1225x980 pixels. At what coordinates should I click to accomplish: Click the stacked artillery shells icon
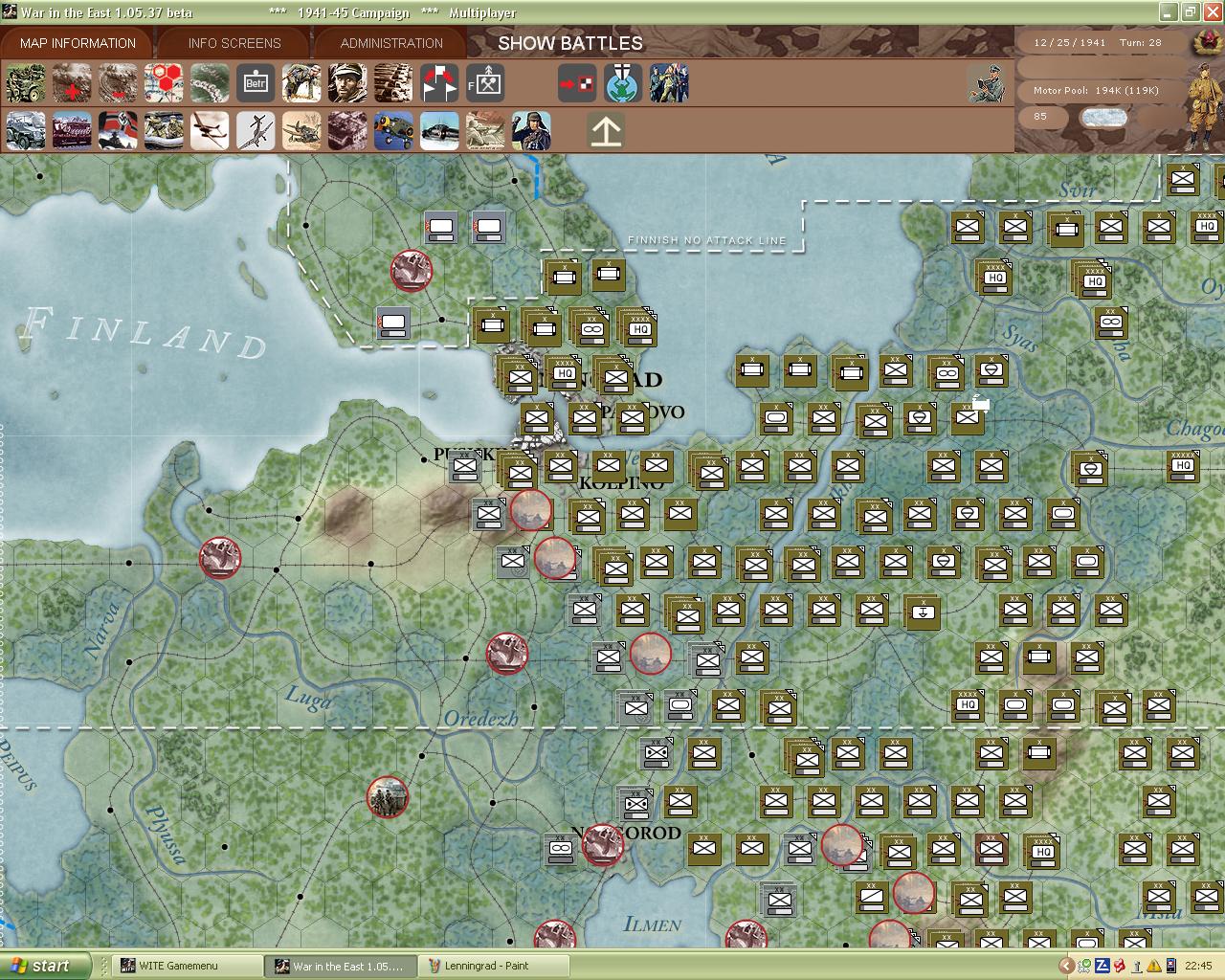point(393,84)
